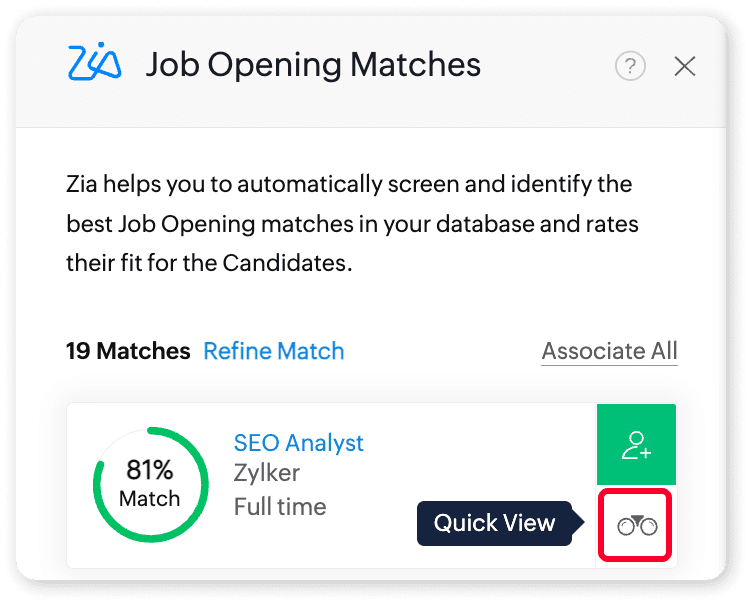Click Associate All link
The image size is (750, 604).
click(x=609, y=351)
